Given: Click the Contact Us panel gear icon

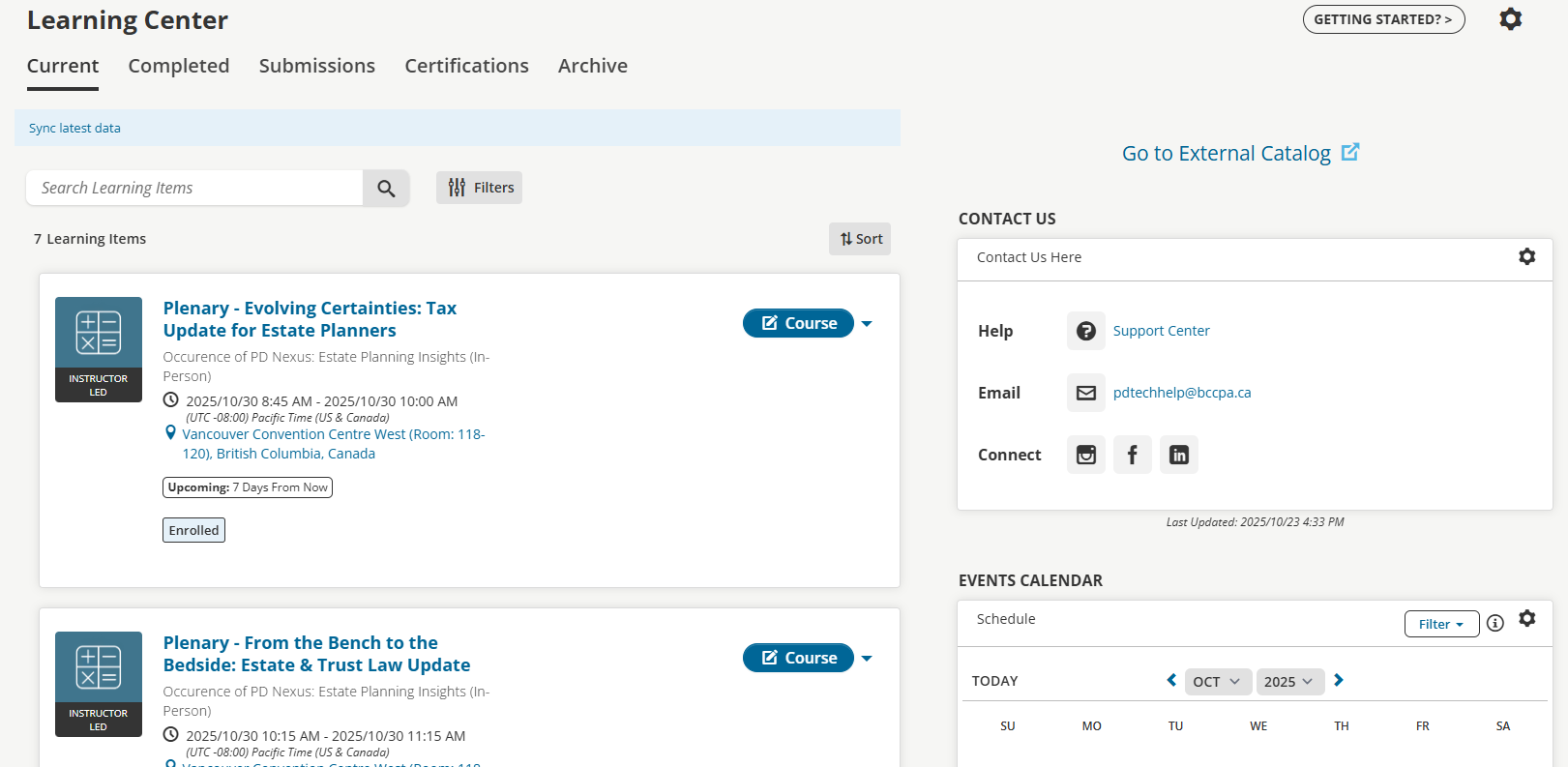Looking at the screenshot, I should (1526, 257).
